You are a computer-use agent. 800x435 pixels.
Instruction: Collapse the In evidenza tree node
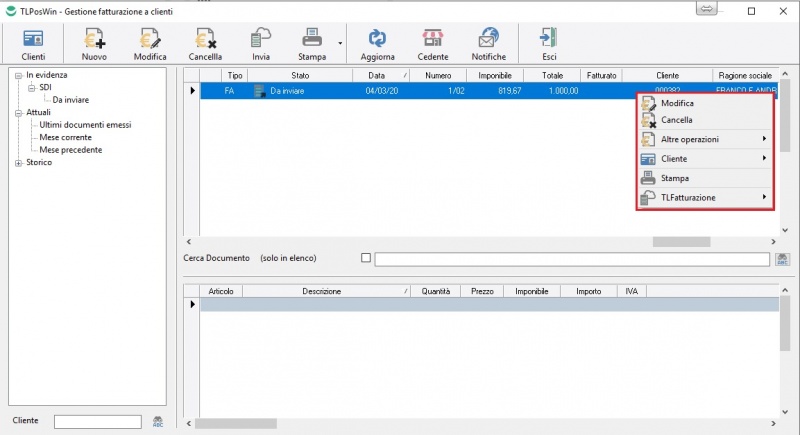pos(18,75)
